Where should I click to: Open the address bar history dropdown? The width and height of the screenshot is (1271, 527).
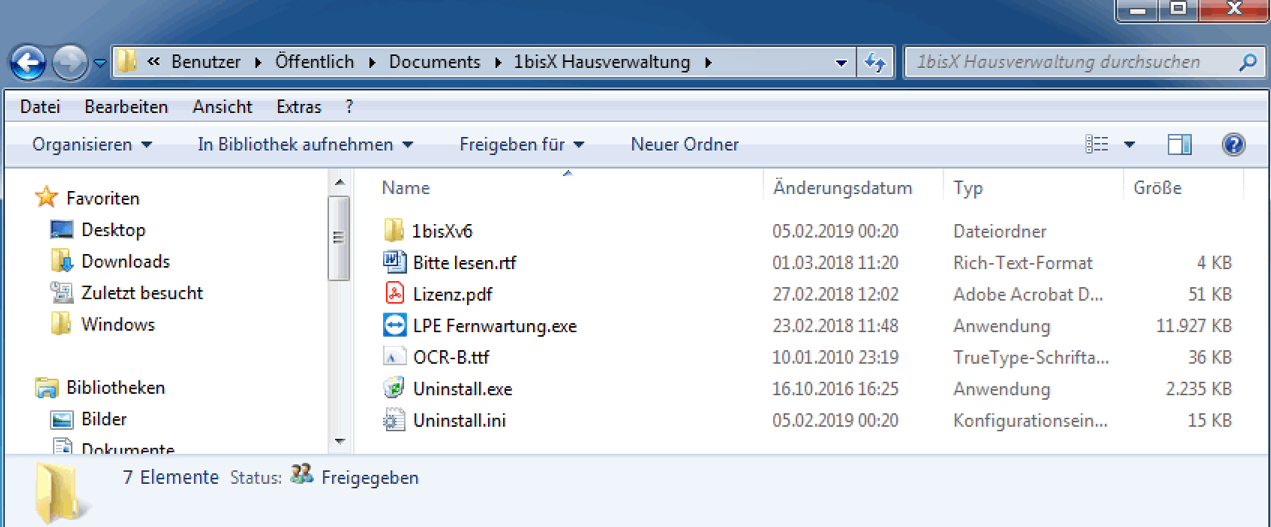pos(841,63)
